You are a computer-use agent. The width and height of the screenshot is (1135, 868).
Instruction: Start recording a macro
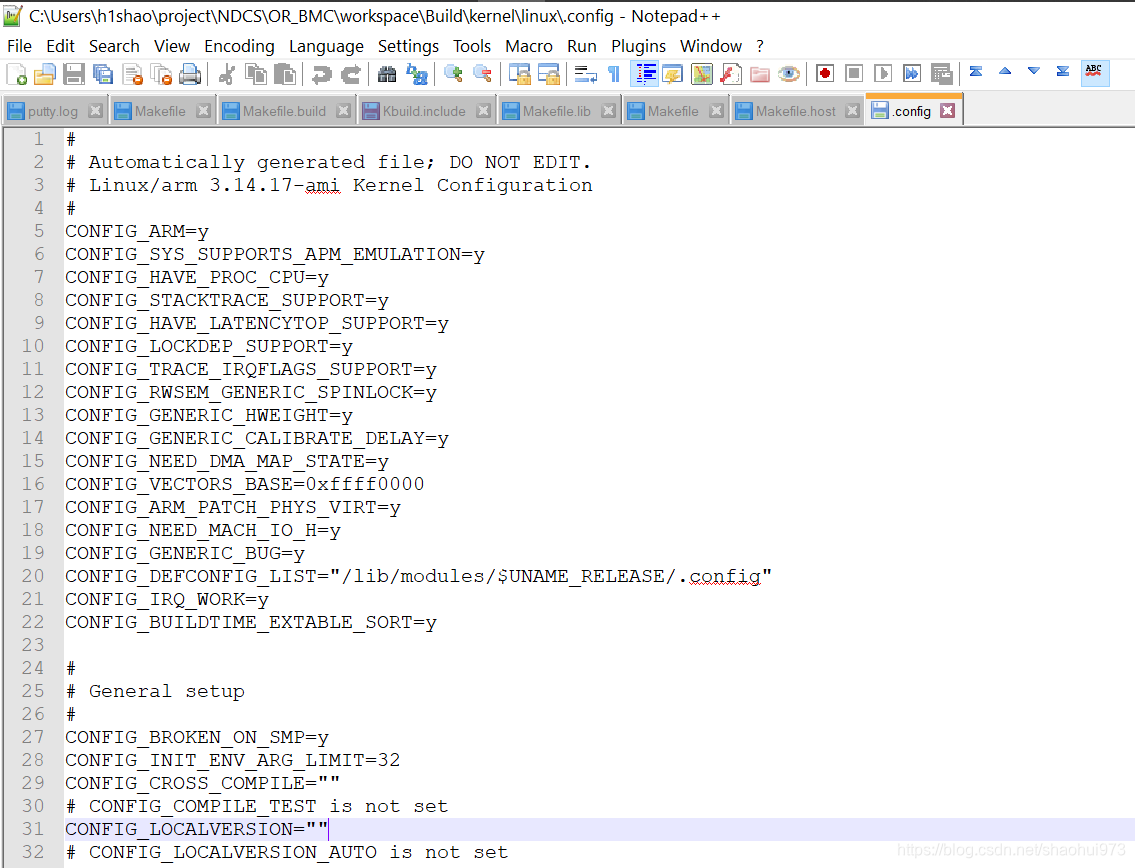(x=823, y=74)
